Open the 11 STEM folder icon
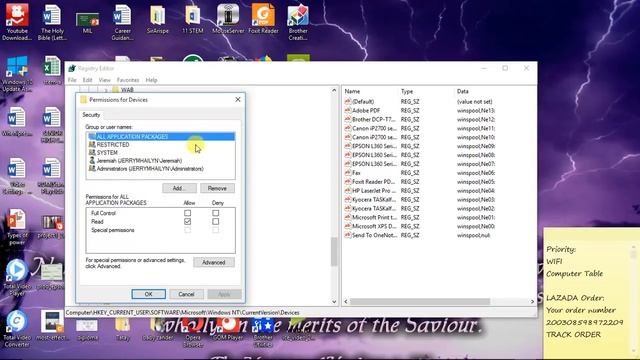Viewport: 640px width, 360px height. pos(193,19)
